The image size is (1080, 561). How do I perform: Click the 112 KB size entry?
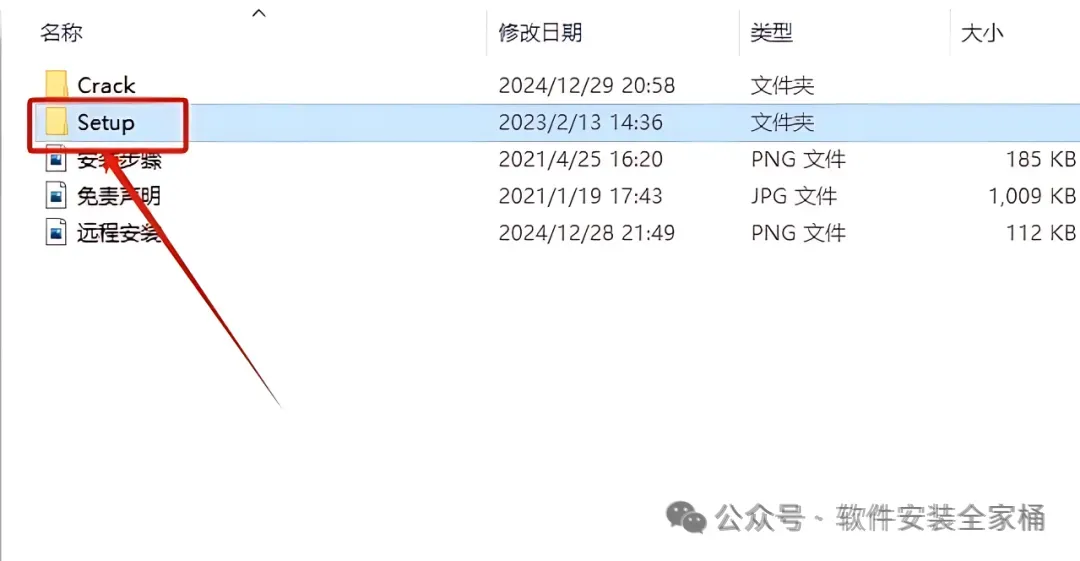1040,233
